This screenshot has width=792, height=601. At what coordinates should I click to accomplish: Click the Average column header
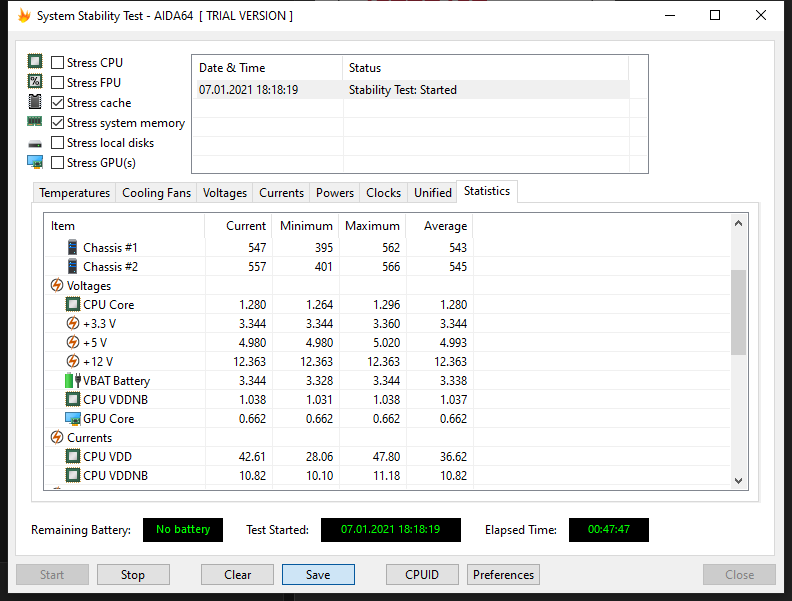439,226
